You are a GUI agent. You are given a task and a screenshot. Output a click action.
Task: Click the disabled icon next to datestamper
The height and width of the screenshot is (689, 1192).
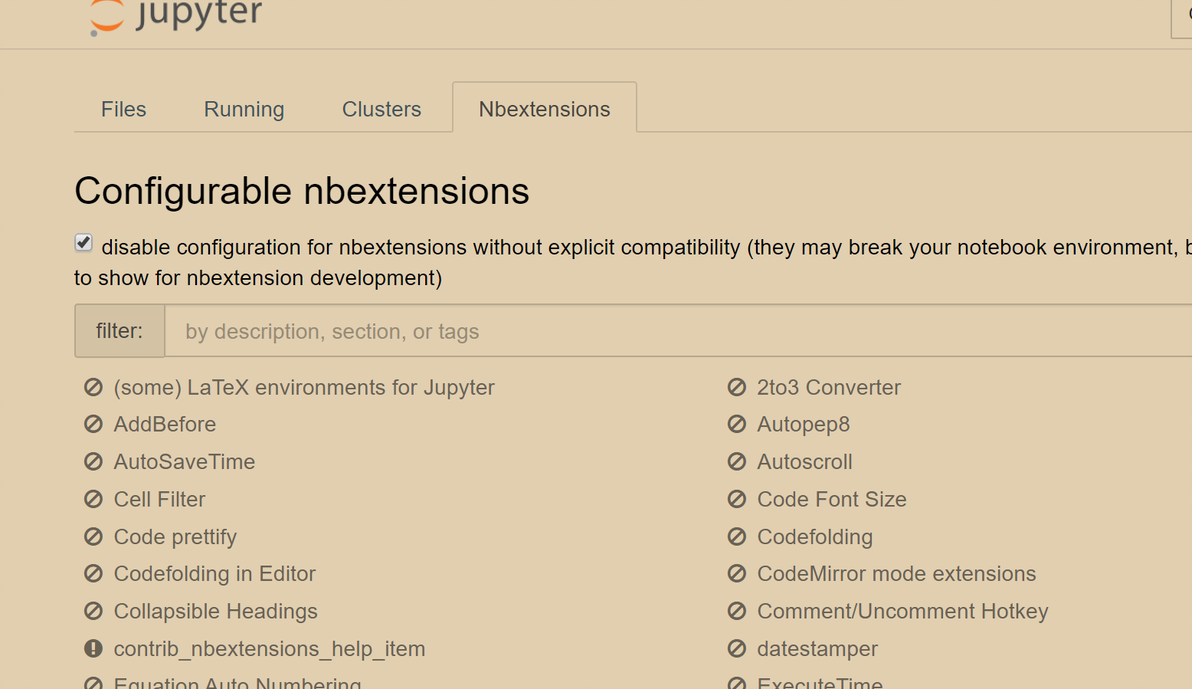tap(737, 649)
